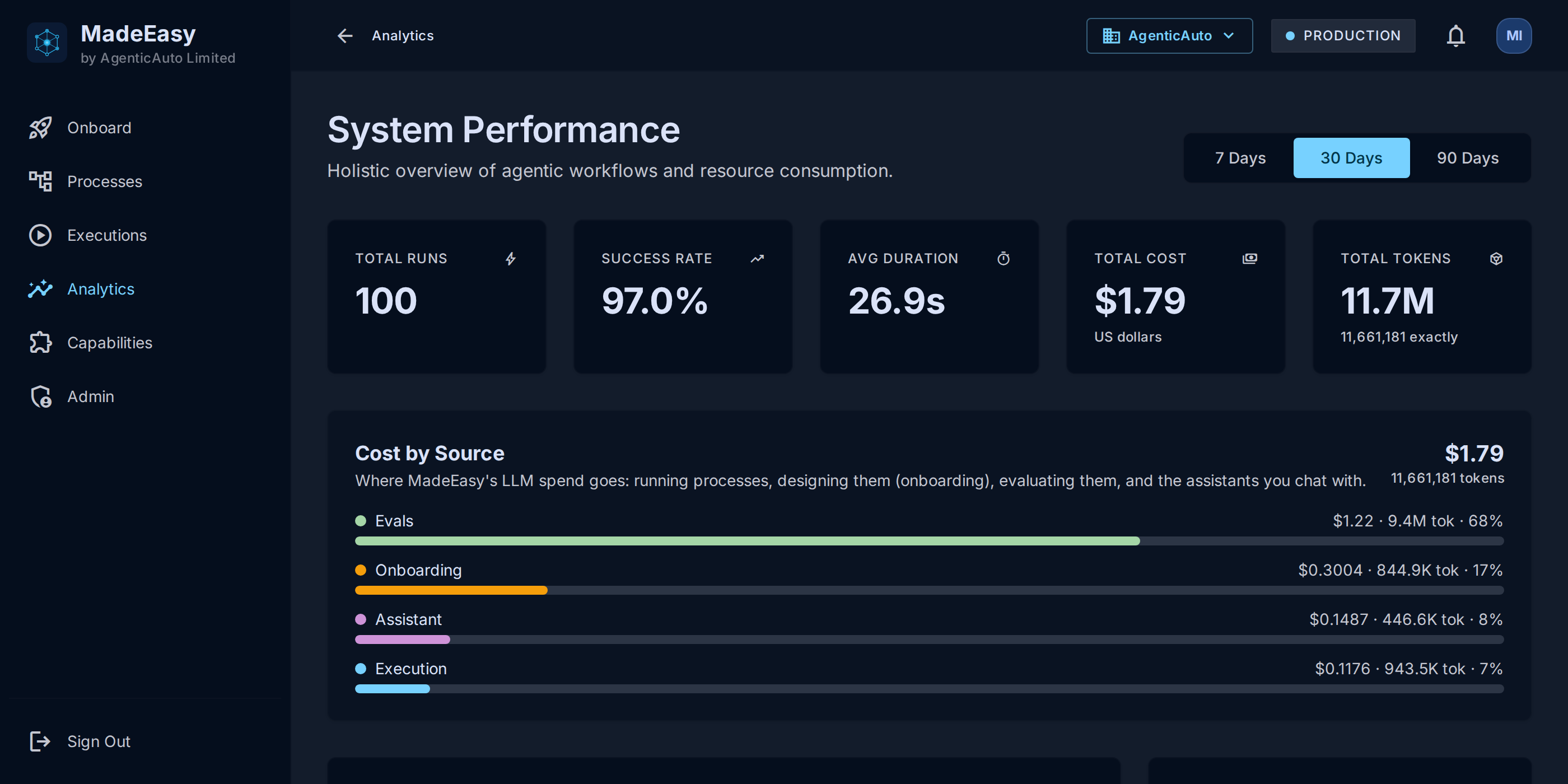Image resolution: width=1568 pixels, height=784 pixels.
Task: Click '$0.1487 · 446.6K tok · 8%' text
Action: 1406,620
